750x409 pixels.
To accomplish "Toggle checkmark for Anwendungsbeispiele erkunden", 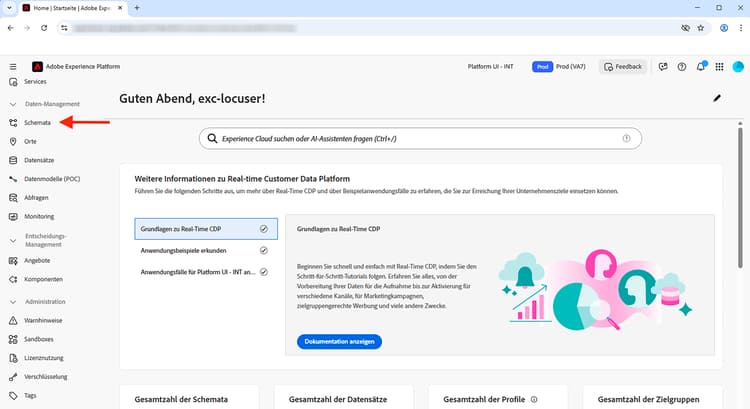I will coord(264,251).
